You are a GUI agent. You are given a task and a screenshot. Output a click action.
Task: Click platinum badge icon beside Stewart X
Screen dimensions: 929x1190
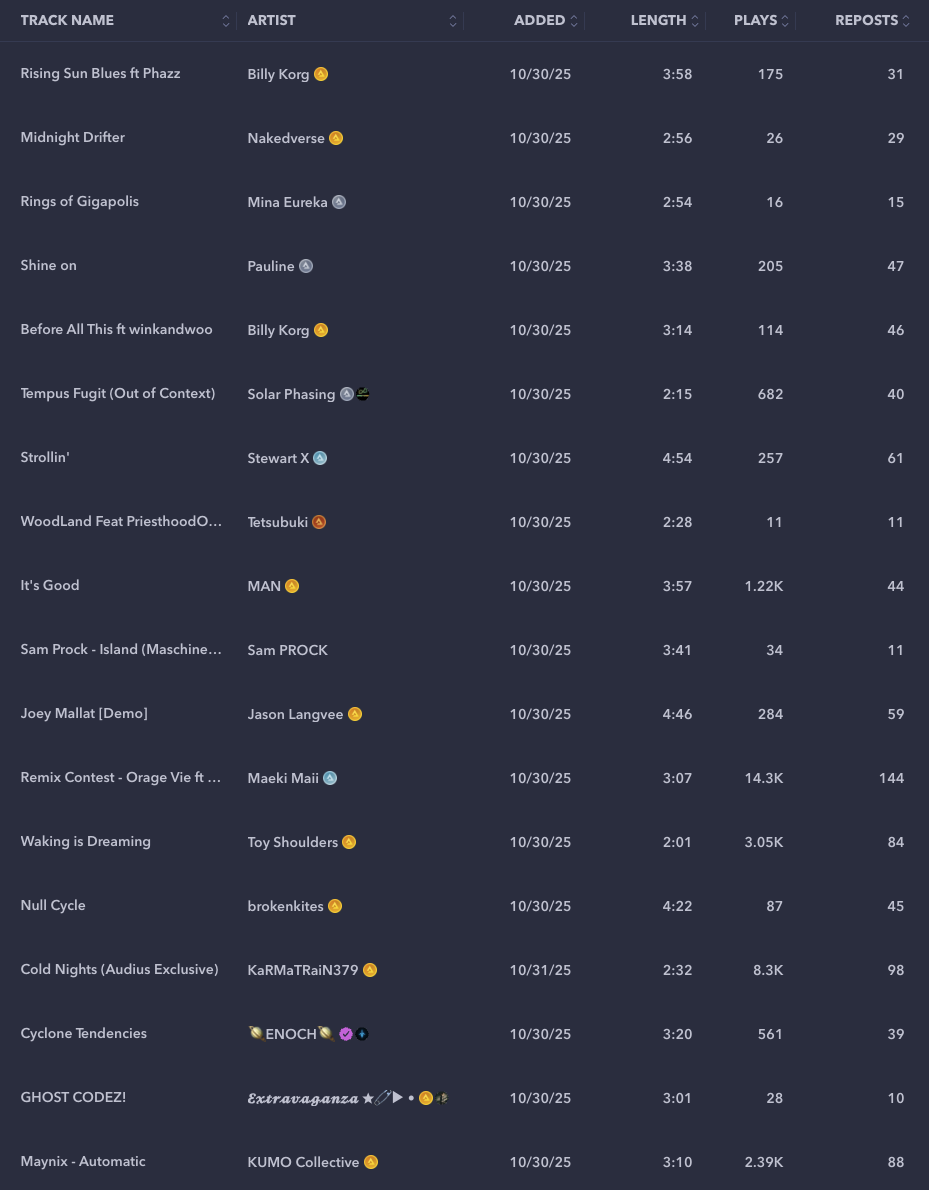[320, 458]
